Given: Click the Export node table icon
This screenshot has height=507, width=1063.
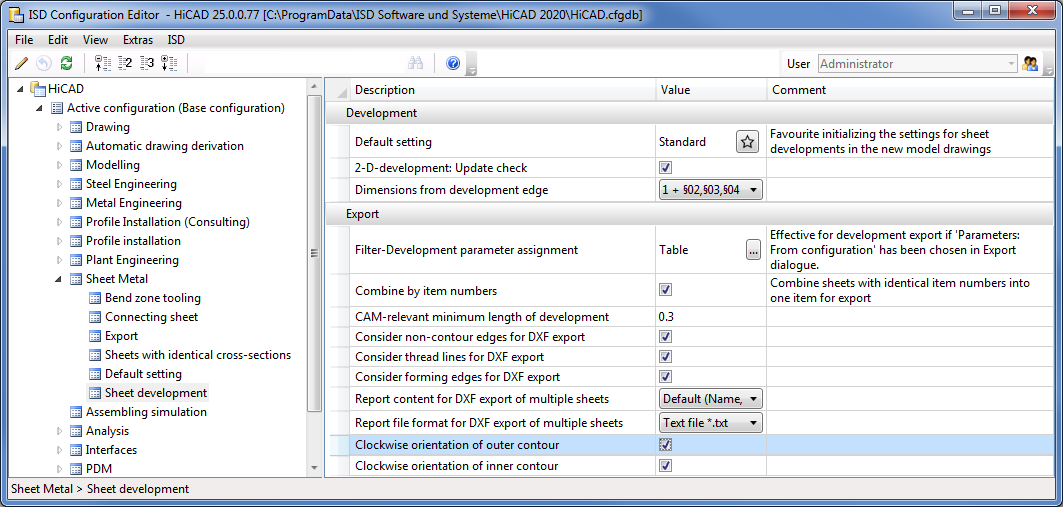Looking at the screenshot, I should 95,336.
